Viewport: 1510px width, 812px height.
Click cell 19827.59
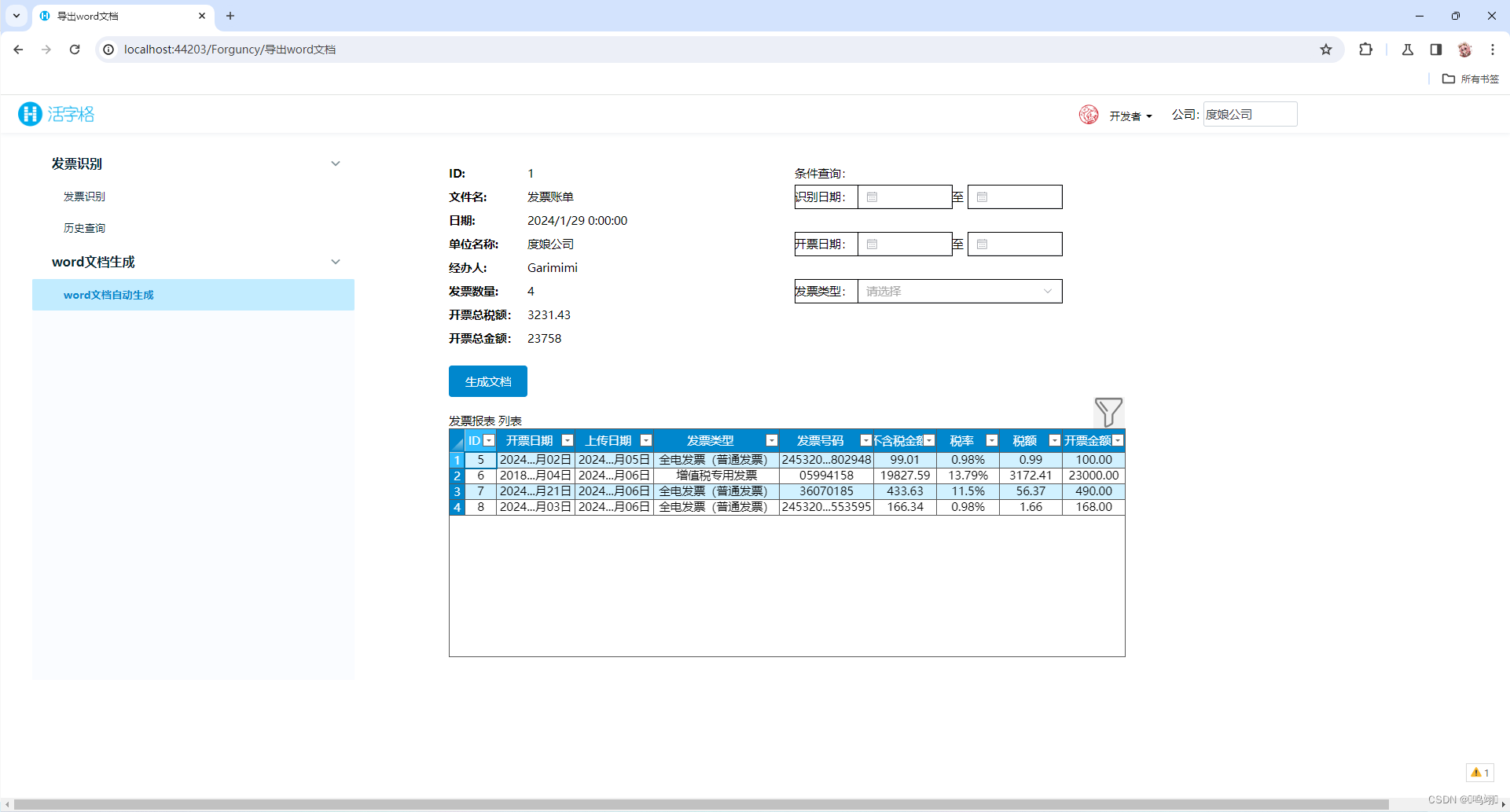905,476
